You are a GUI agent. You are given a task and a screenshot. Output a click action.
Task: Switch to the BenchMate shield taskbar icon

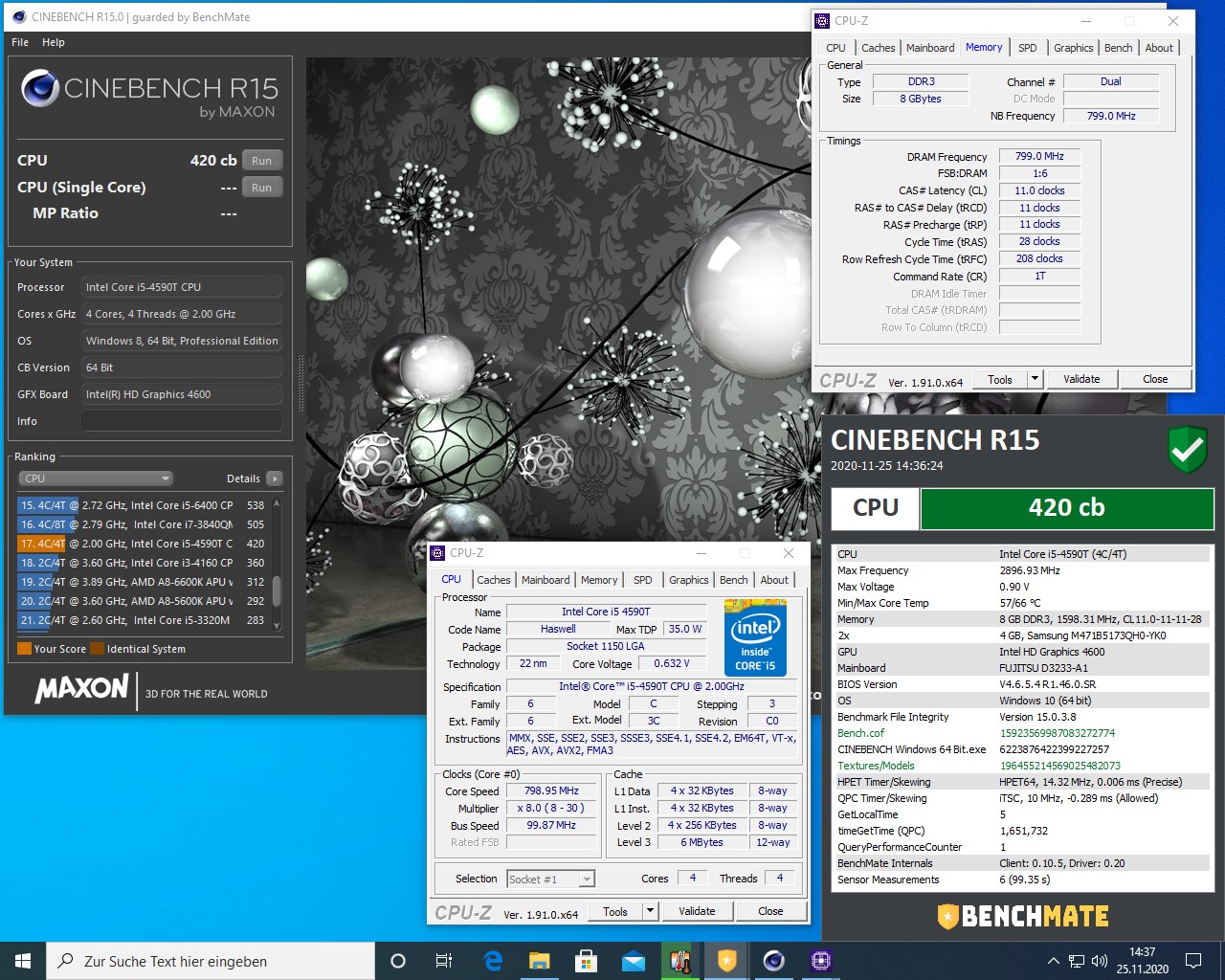(x=727, y=961)
